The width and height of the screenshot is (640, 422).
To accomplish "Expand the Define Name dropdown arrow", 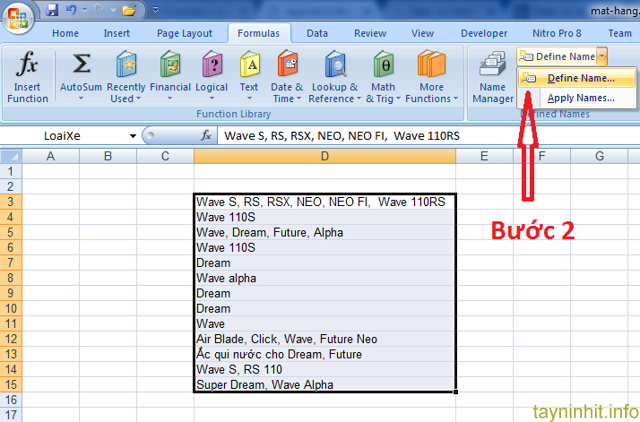I will tap(602, 57).
